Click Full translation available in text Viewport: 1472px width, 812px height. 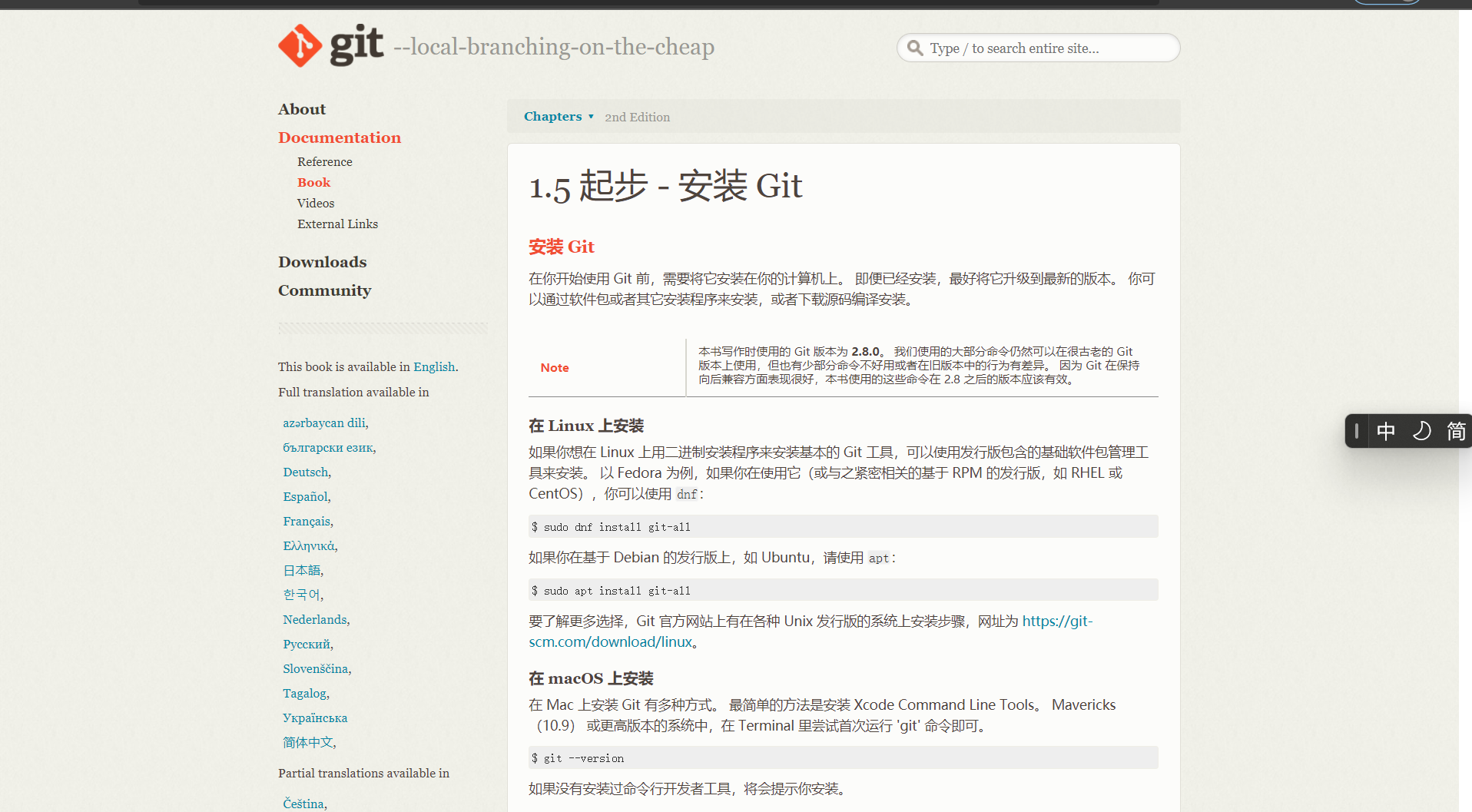[353, 392]
